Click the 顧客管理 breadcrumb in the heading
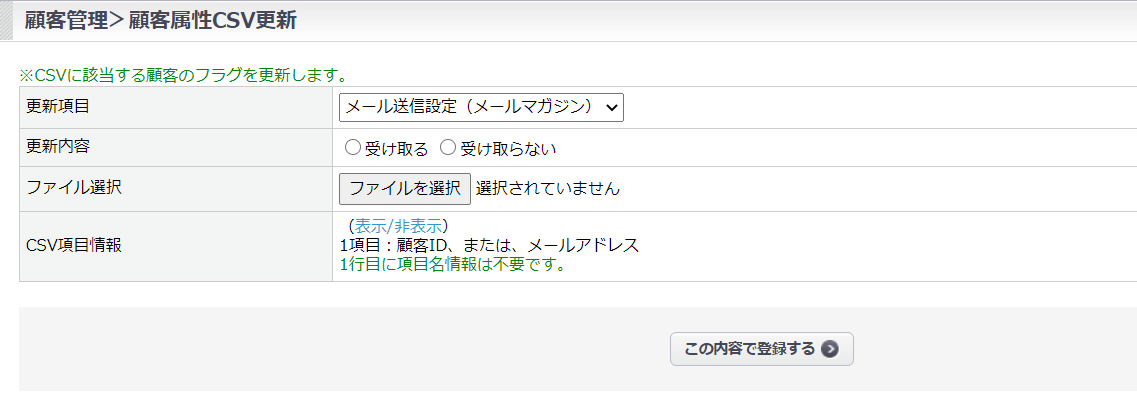This screenshot has width=1137, height=416. 65,20
